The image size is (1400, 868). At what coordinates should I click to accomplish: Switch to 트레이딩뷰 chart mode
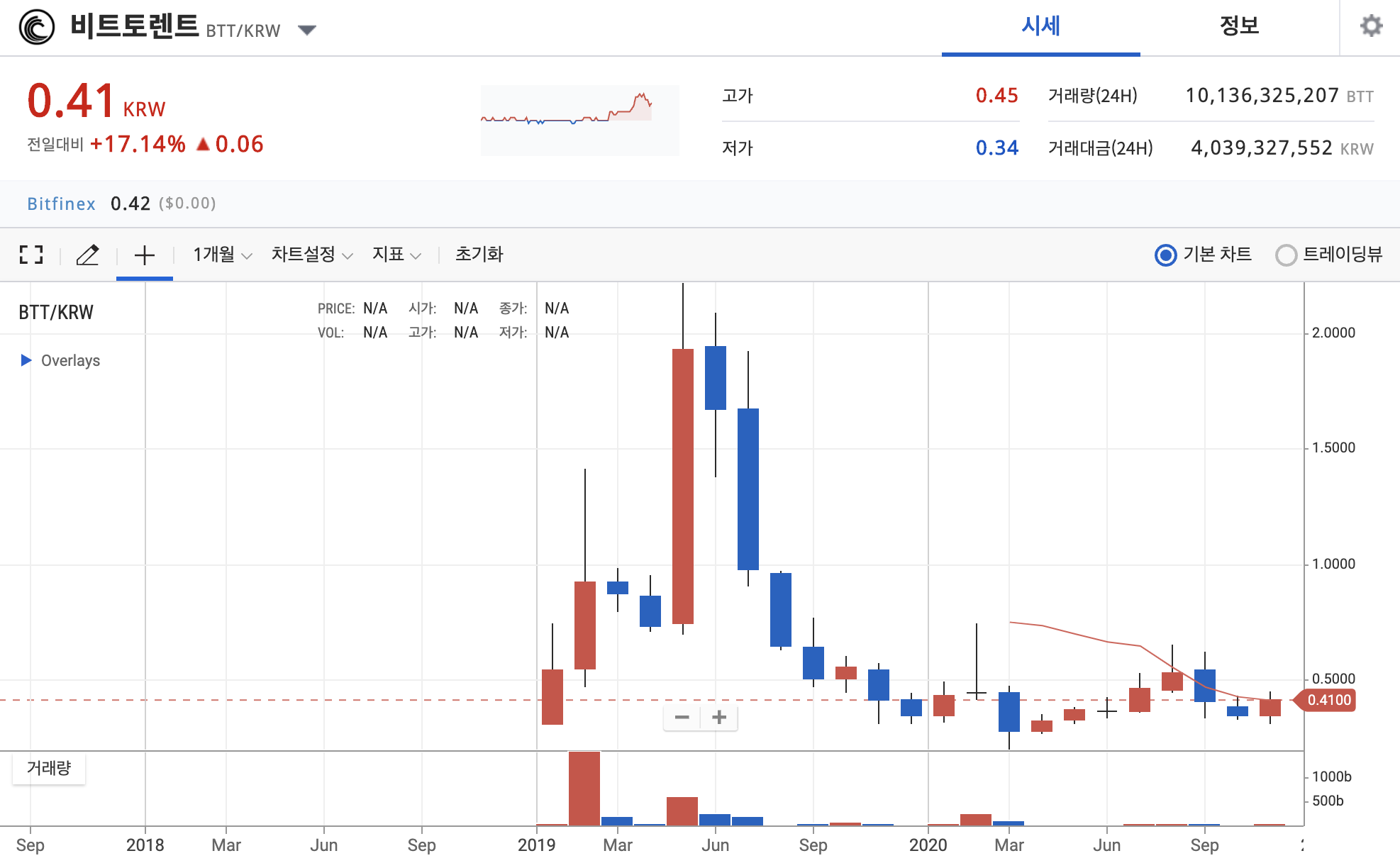pyautogui.click(x=1286, y=255)
